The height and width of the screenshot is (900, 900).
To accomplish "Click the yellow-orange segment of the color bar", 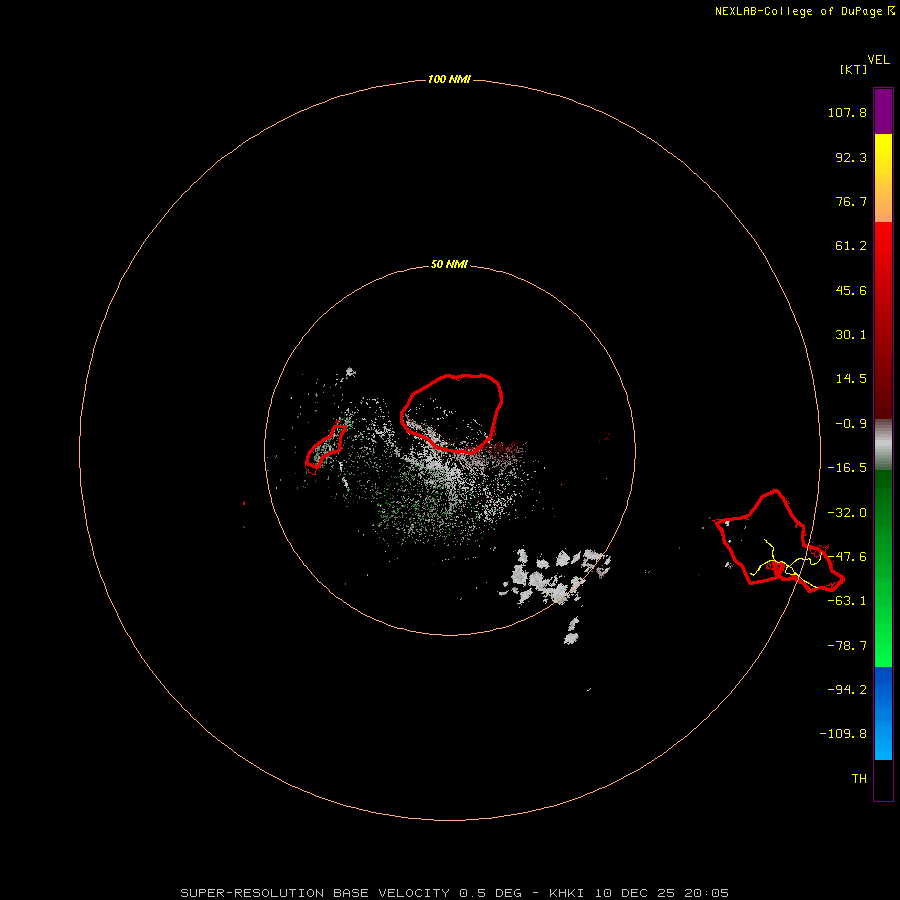I will click(x=883, y=178).
